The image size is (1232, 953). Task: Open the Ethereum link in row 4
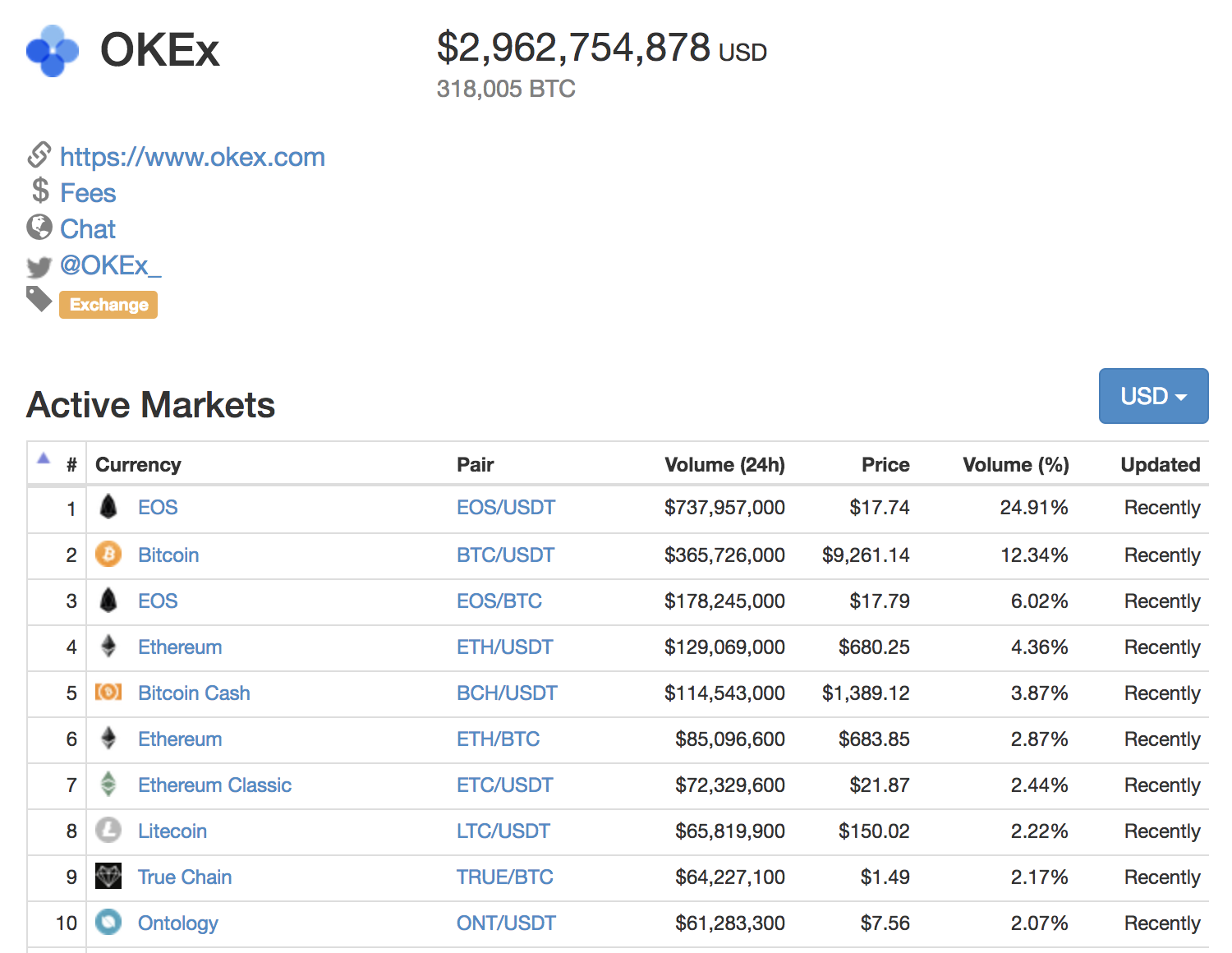(x=180, y=647)
